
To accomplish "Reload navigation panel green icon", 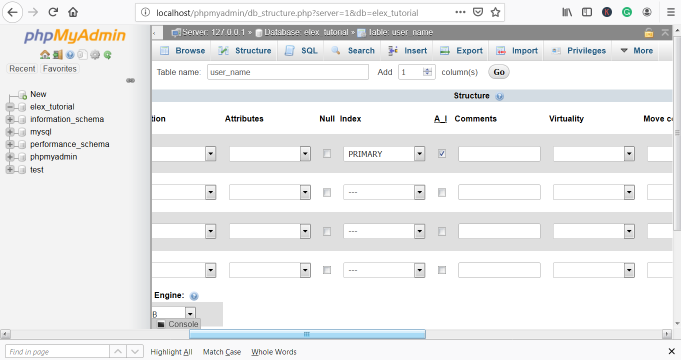I will 107,55.
